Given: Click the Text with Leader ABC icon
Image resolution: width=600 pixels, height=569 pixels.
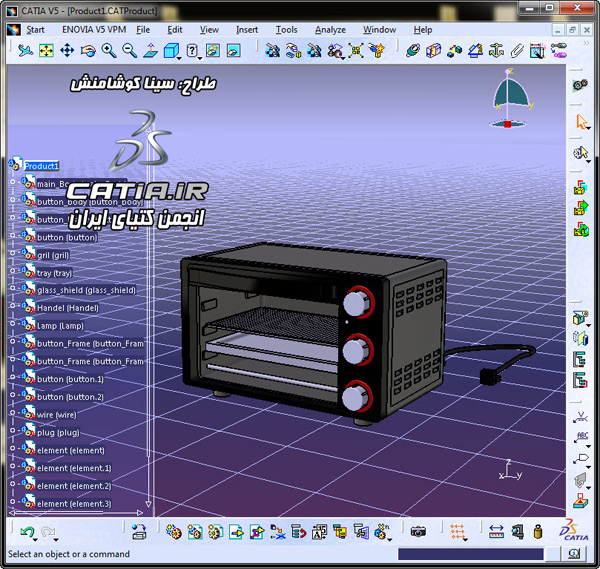Looking at the screenshot, I should 580,437.
